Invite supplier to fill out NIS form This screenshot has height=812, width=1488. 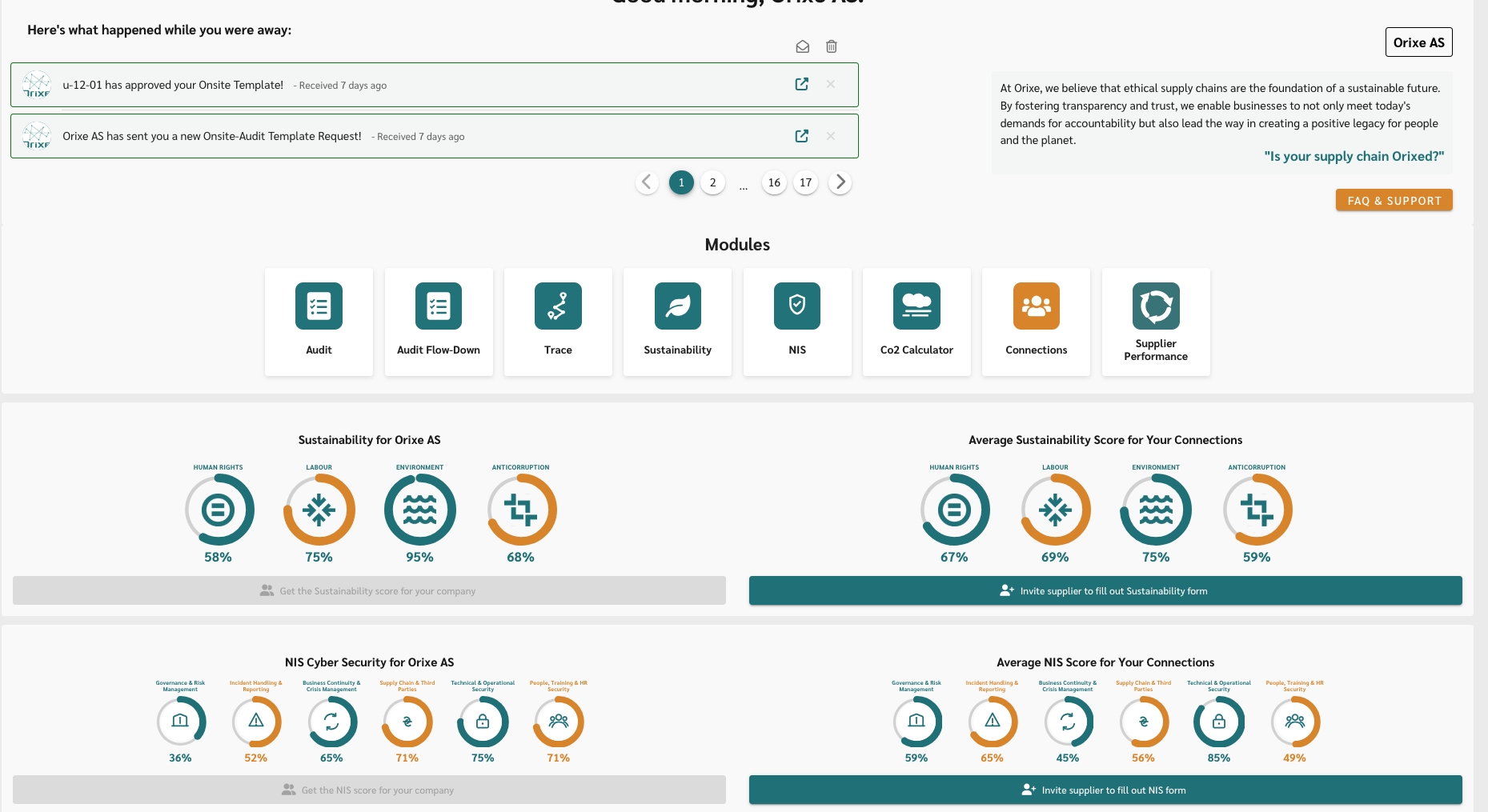[x=1105, y=790]
